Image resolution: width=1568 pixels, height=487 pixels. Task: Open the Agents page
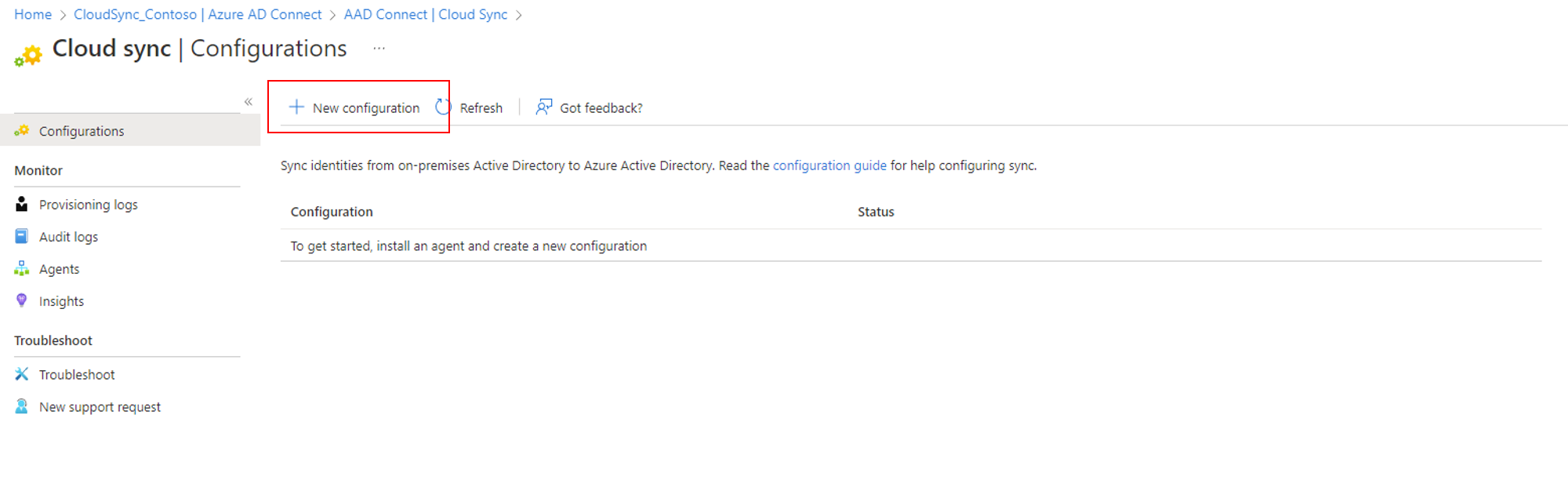(x=59, y=269)
